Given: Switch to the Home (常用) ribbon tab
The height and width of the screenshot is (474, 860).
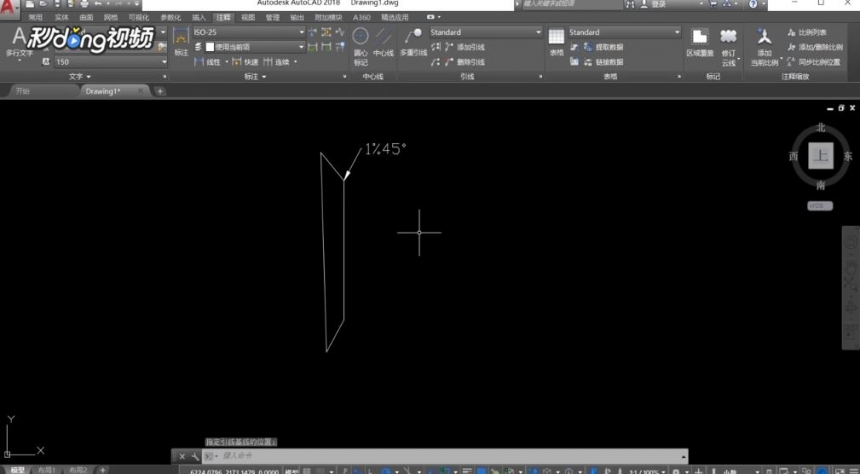Looking at the screenshot, I should click(35, 18).
